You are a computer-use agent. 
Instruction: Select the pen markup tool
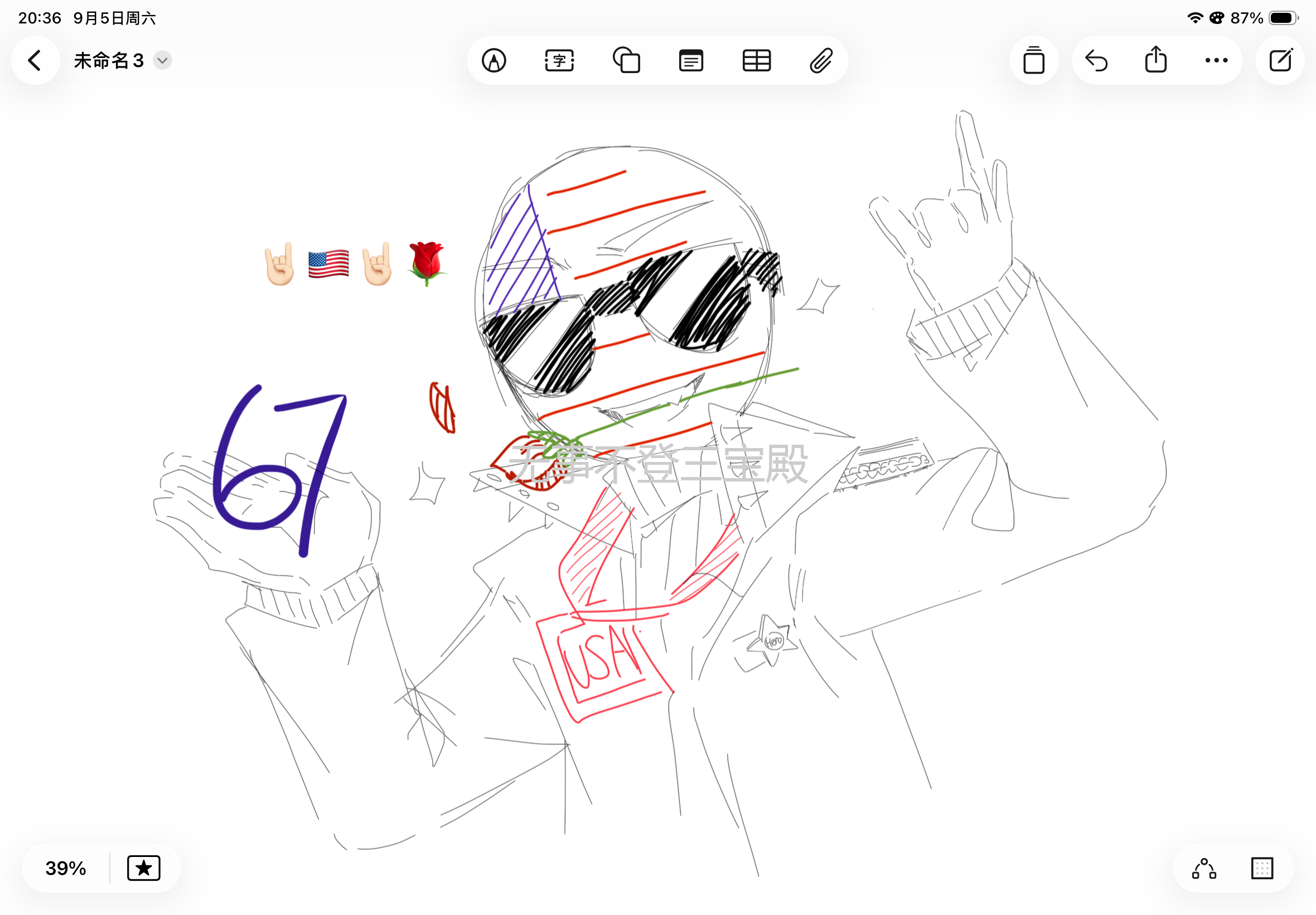click(x=494, y=60)
